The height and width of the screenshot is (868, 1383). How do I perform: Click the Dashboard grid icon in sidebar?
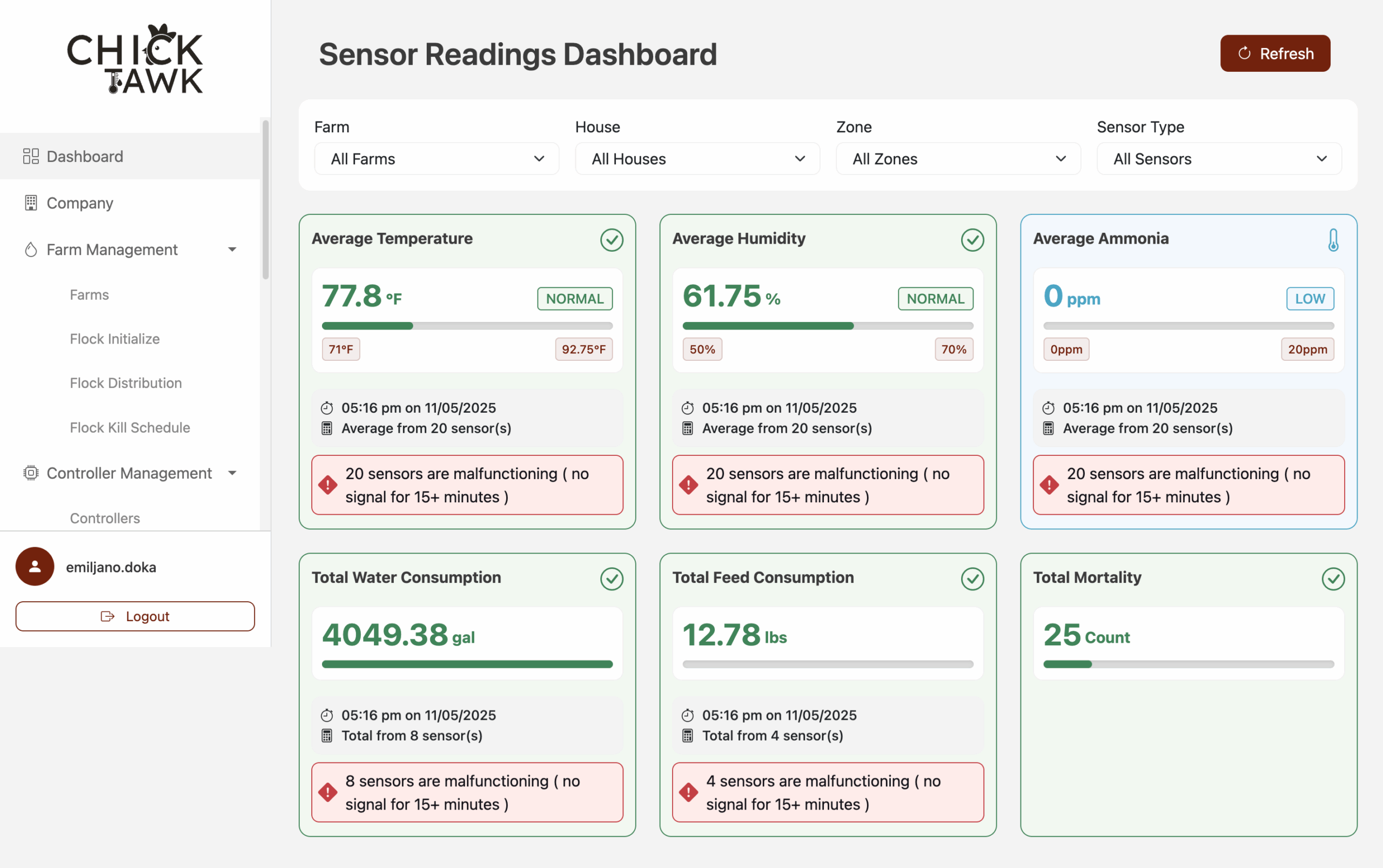click(x=30, y=156)
